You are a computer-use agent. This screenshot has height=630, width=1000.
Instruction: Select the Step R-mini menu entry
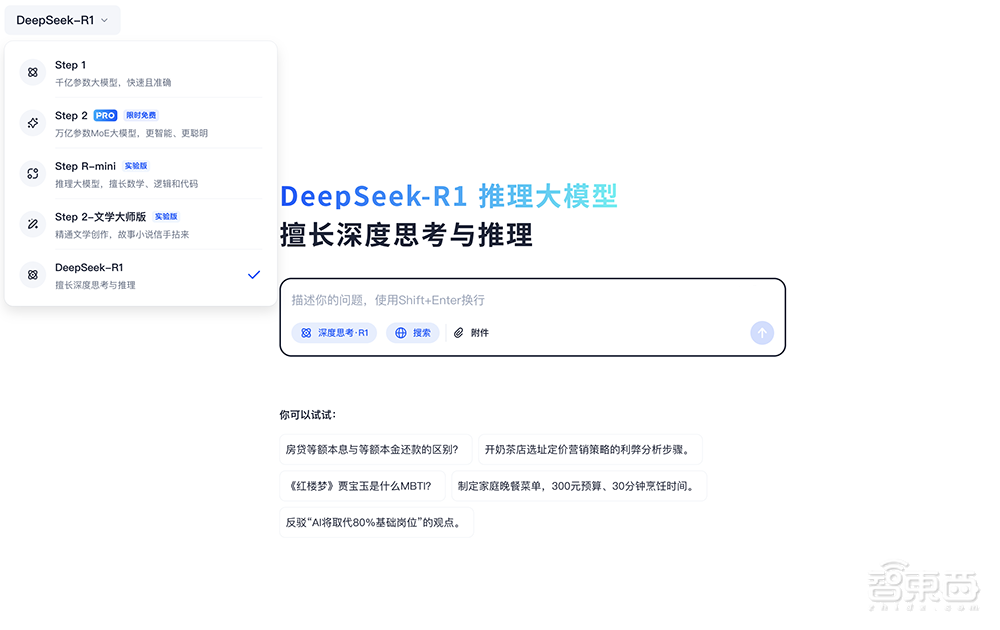(140, 174)
